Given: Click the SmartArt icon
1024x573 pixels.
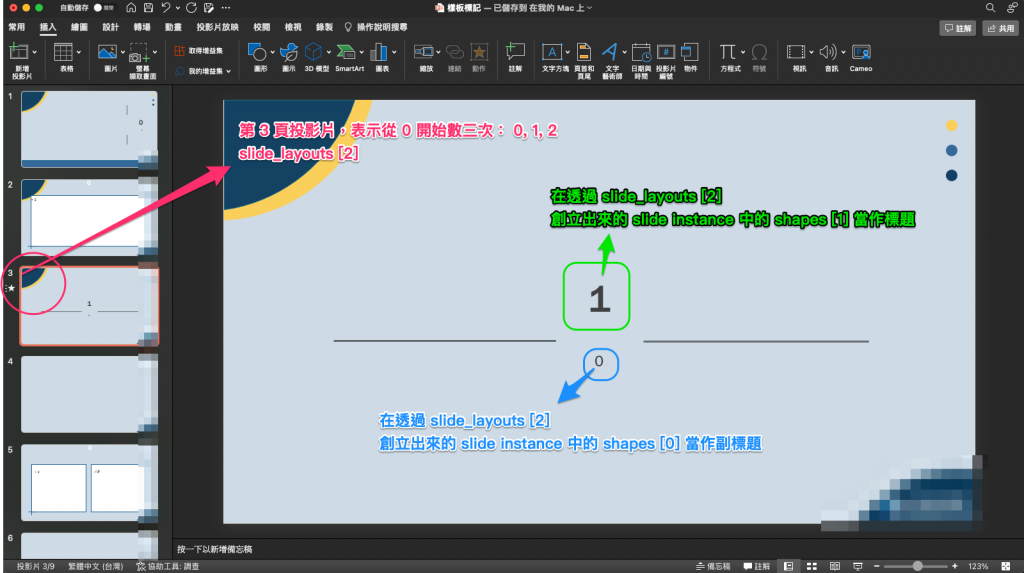Looking at the screenshot, I should [x=346, y=52].
